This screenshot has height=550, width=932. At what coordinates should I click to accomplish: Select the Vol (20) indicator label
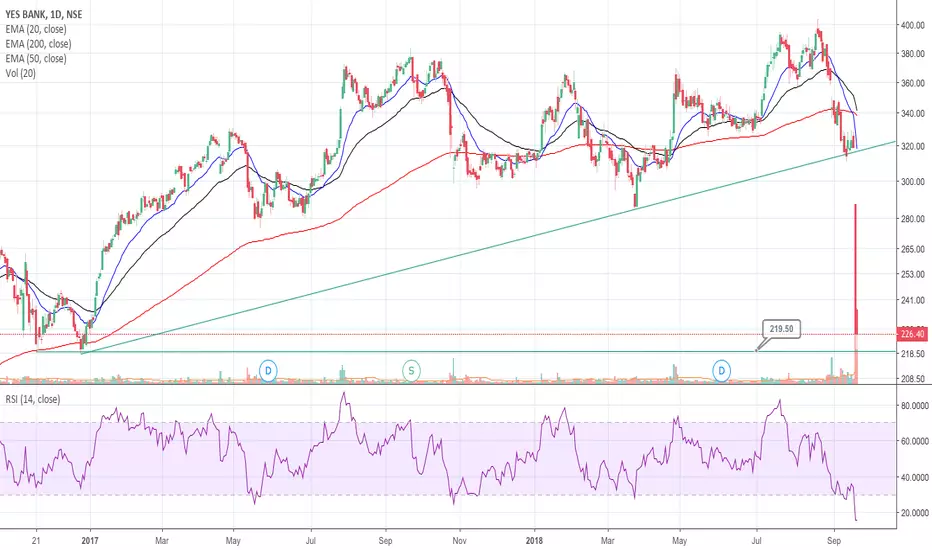[x=20, y=73]
